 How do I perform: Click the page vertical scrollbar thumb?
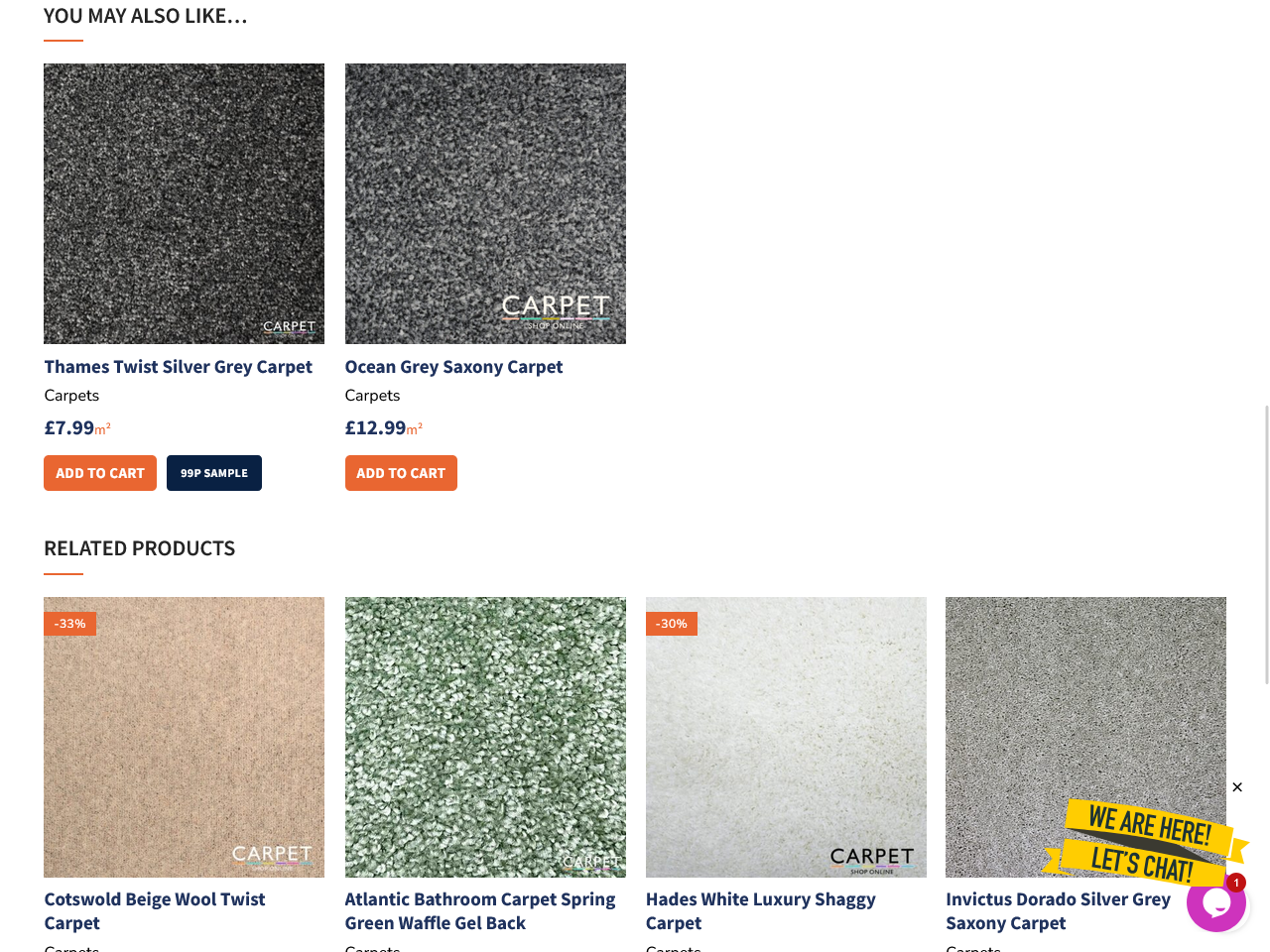[x=1266, y=544]
